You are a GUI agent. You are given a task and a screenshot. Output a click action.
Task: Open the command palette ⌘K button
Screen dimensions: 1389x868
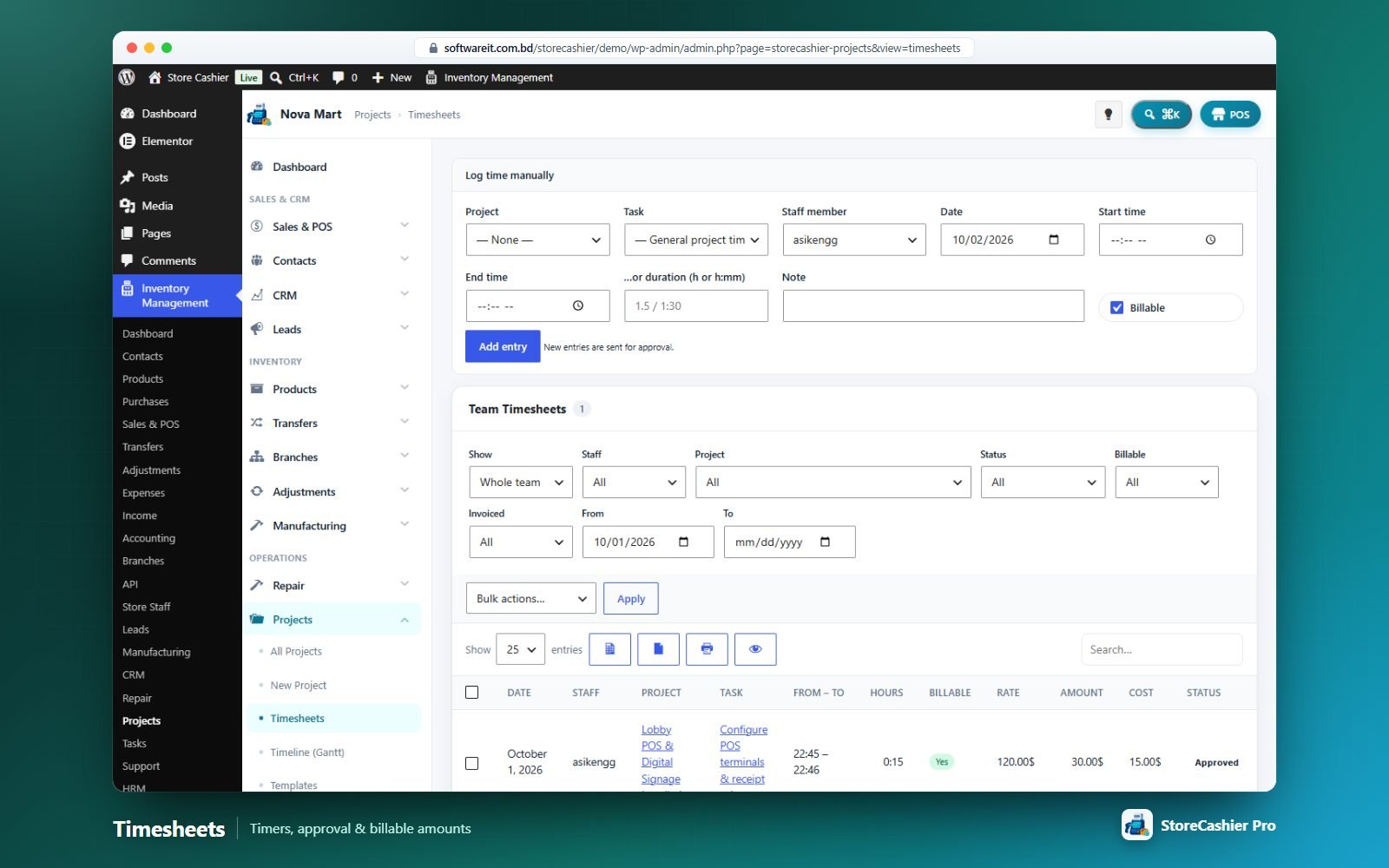pyautogui.click(x=1162, y=115)
